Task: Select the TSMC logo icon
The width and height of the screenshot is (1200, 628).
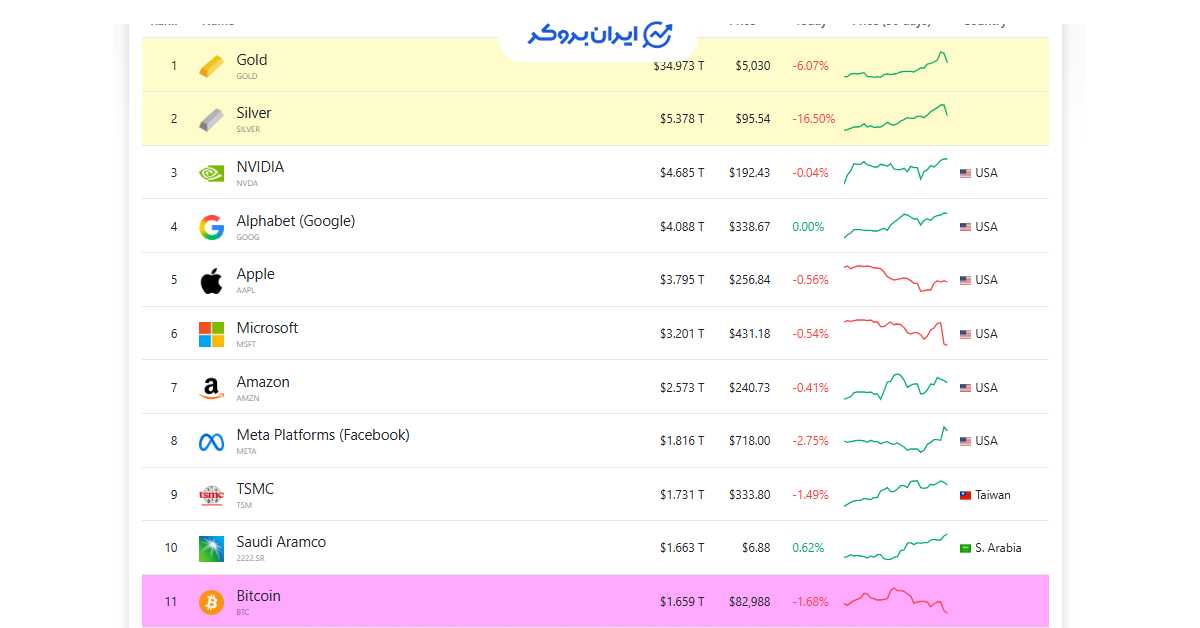Action: [211, 495]
